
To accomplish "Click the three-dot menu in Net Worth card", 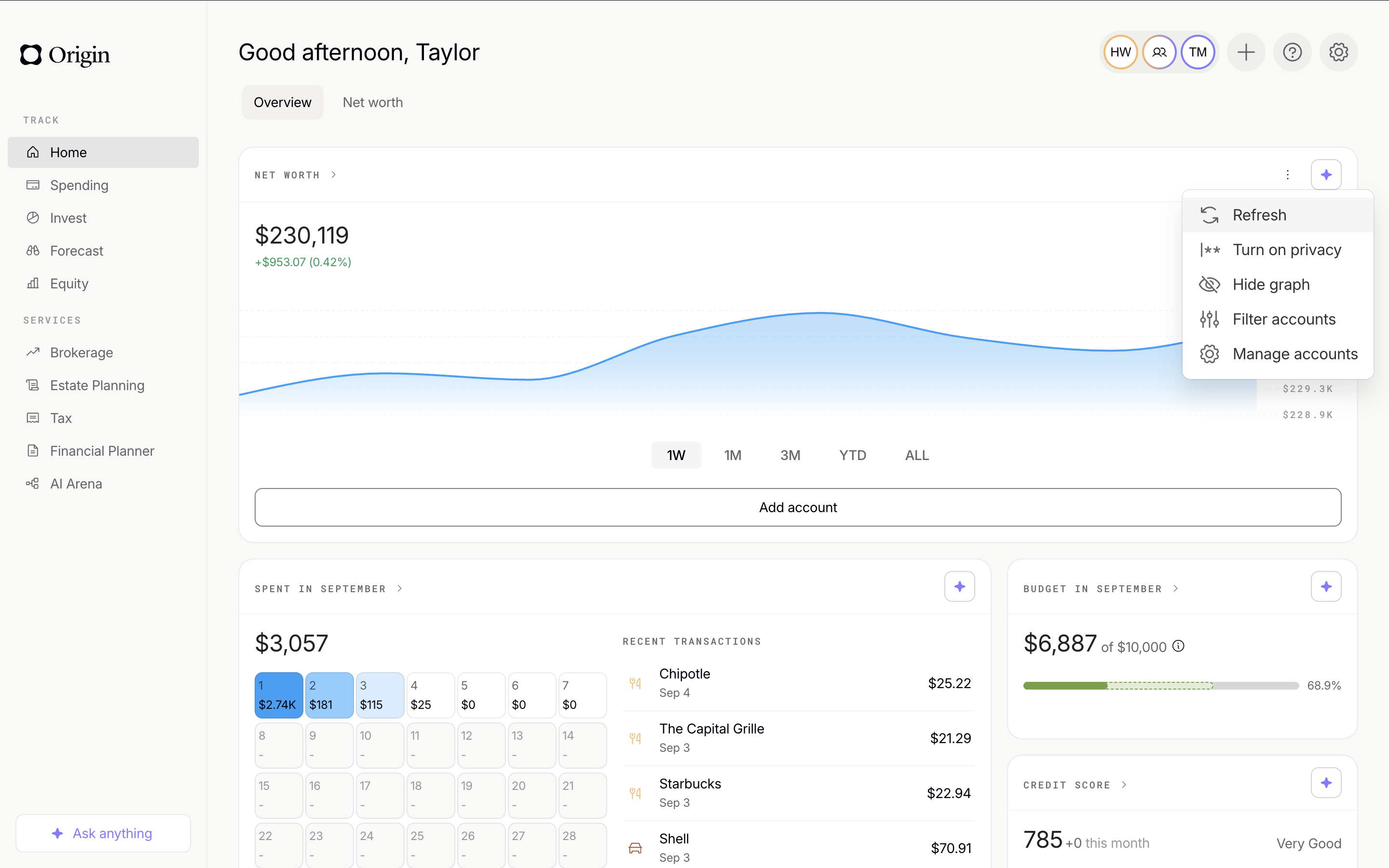I will tap(1287, 175).
